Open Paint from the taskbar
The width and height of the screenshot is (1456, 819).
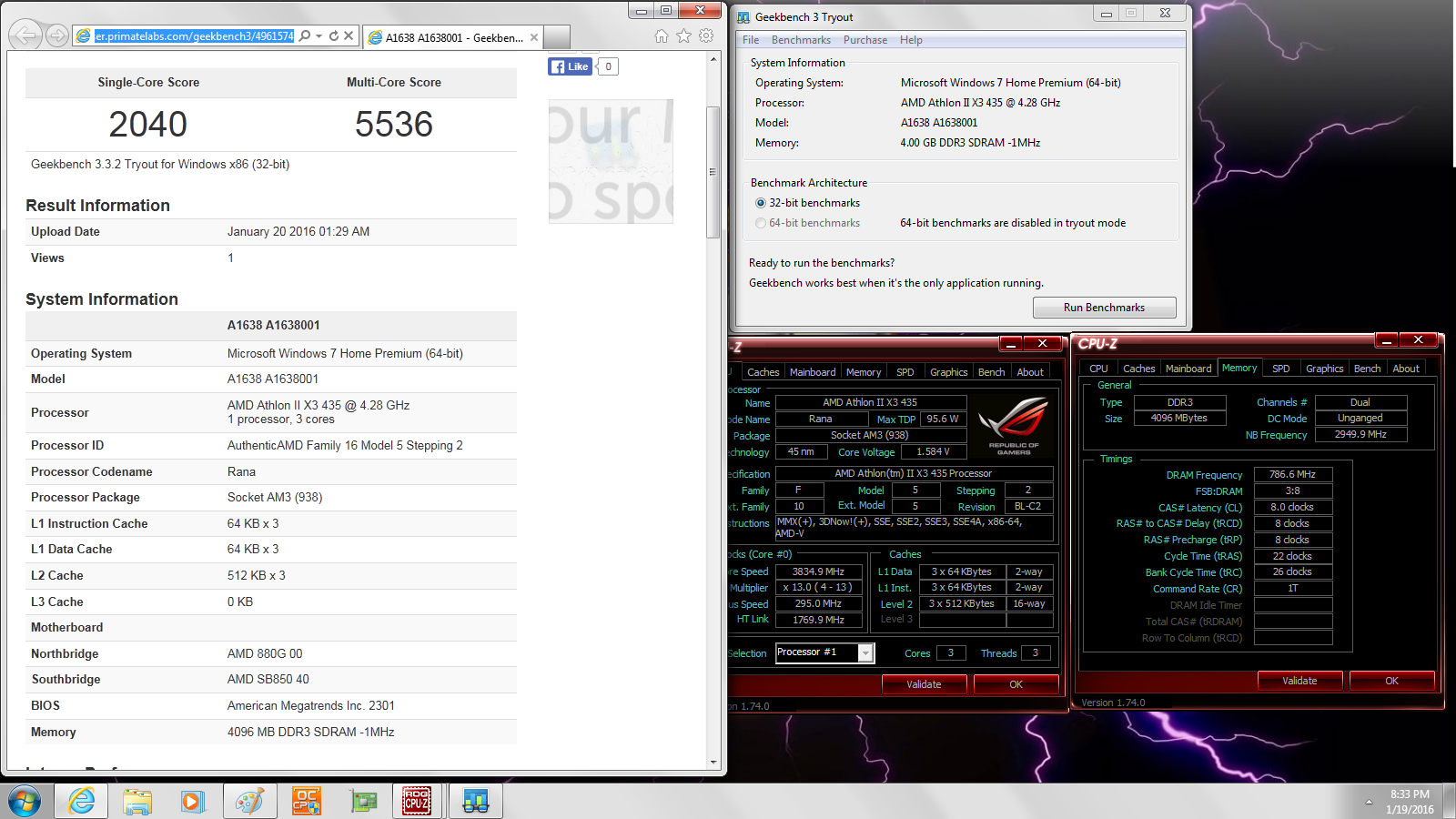[248, 801]
